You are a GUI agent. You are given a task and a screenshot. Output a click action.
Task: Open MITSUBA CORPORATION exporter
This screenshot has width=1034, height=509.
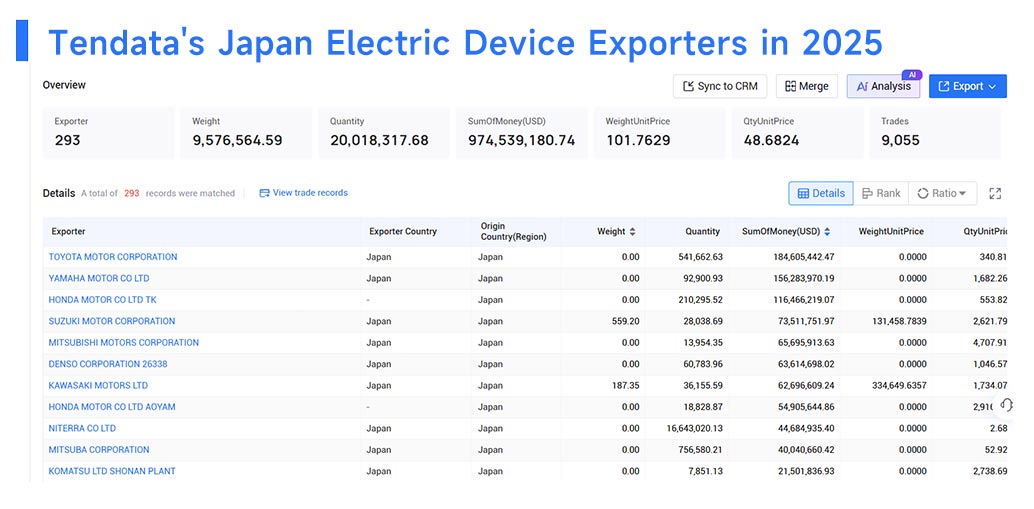(x=99, y=450)
